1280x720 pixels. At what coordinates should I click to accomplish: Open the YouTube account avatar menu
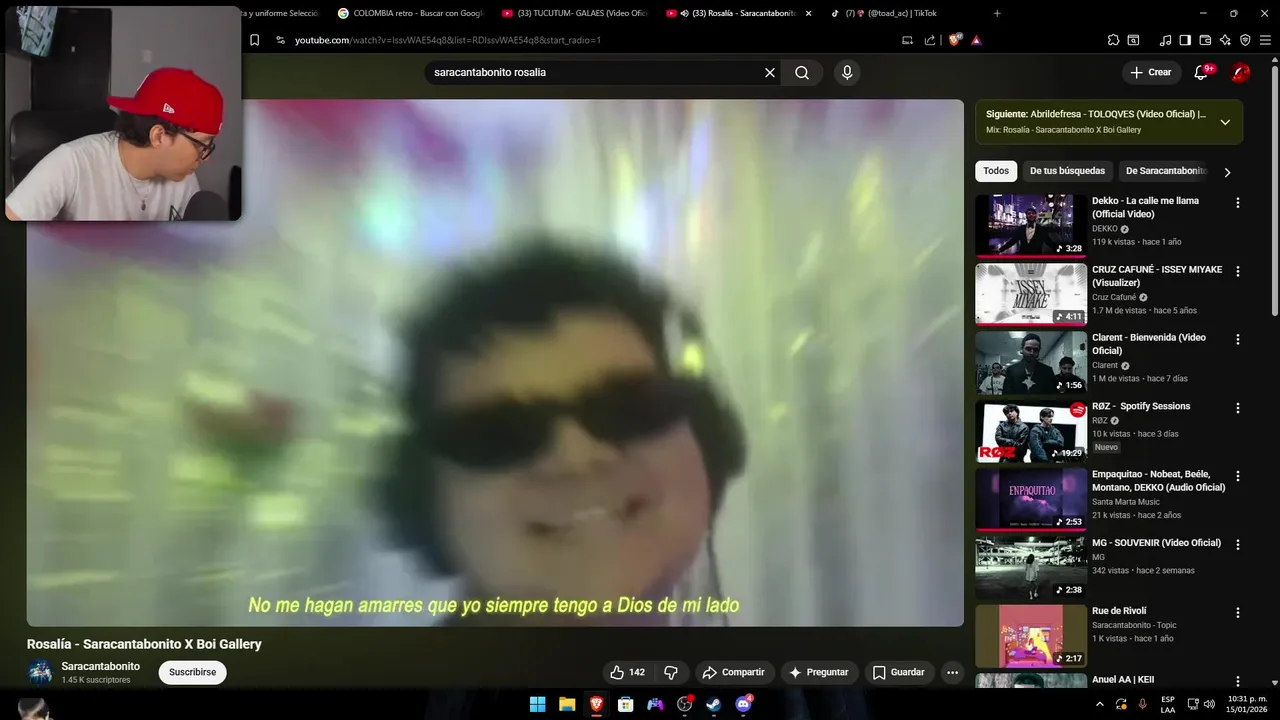(1240, 72)
